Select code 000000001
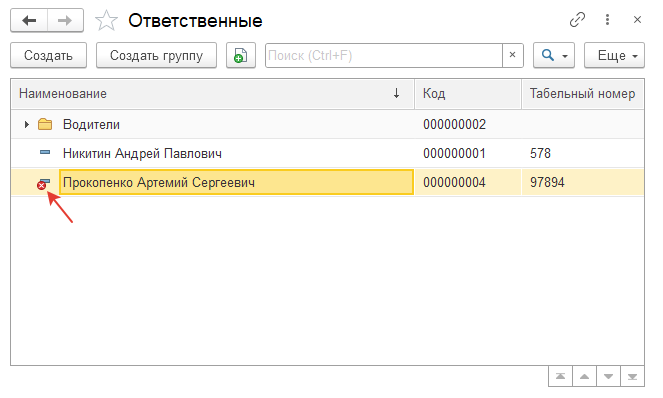 (x=455, y=153)
